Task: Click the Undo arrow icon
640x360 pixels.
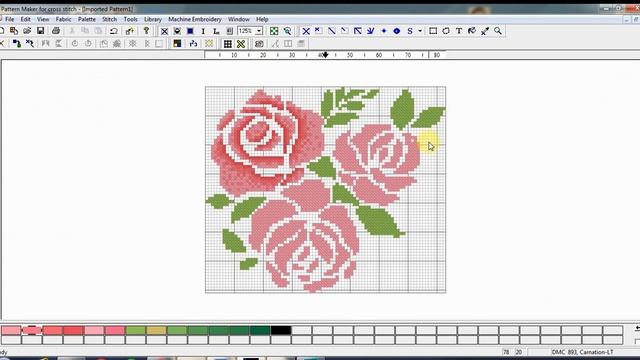Action: coord(113,31)
